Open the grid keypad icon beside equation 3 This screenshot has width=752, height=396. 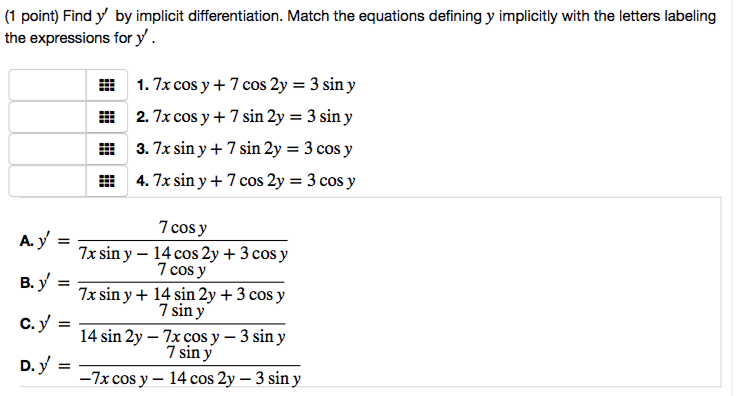tap(106, 149)
